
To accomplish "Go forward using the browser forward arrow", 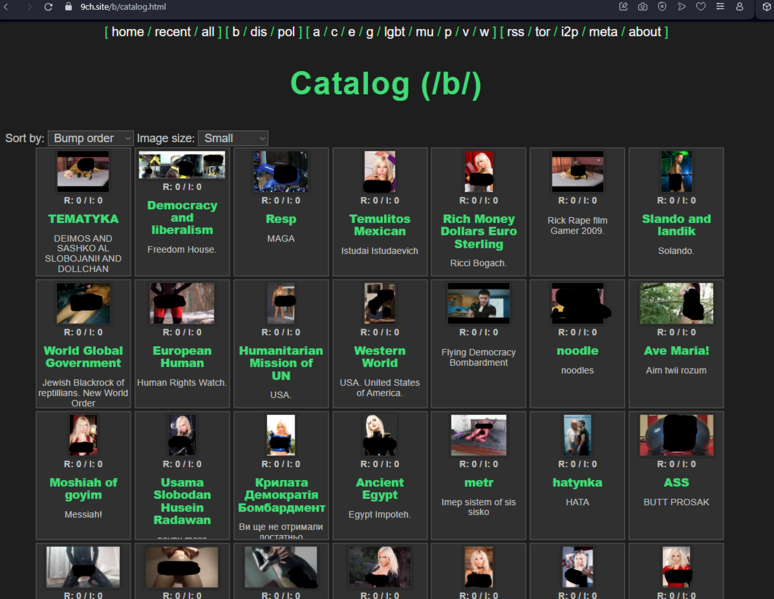I will point(29,7).
